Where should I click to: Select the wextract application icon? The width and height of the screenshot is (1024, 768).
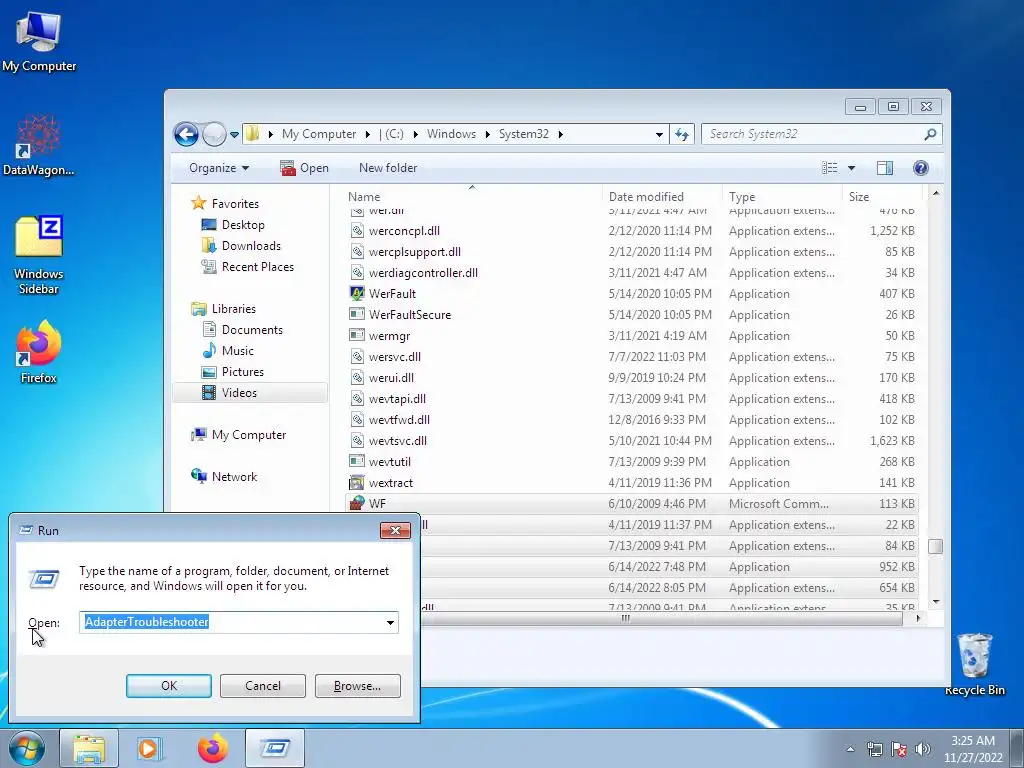tap(357, 483)
